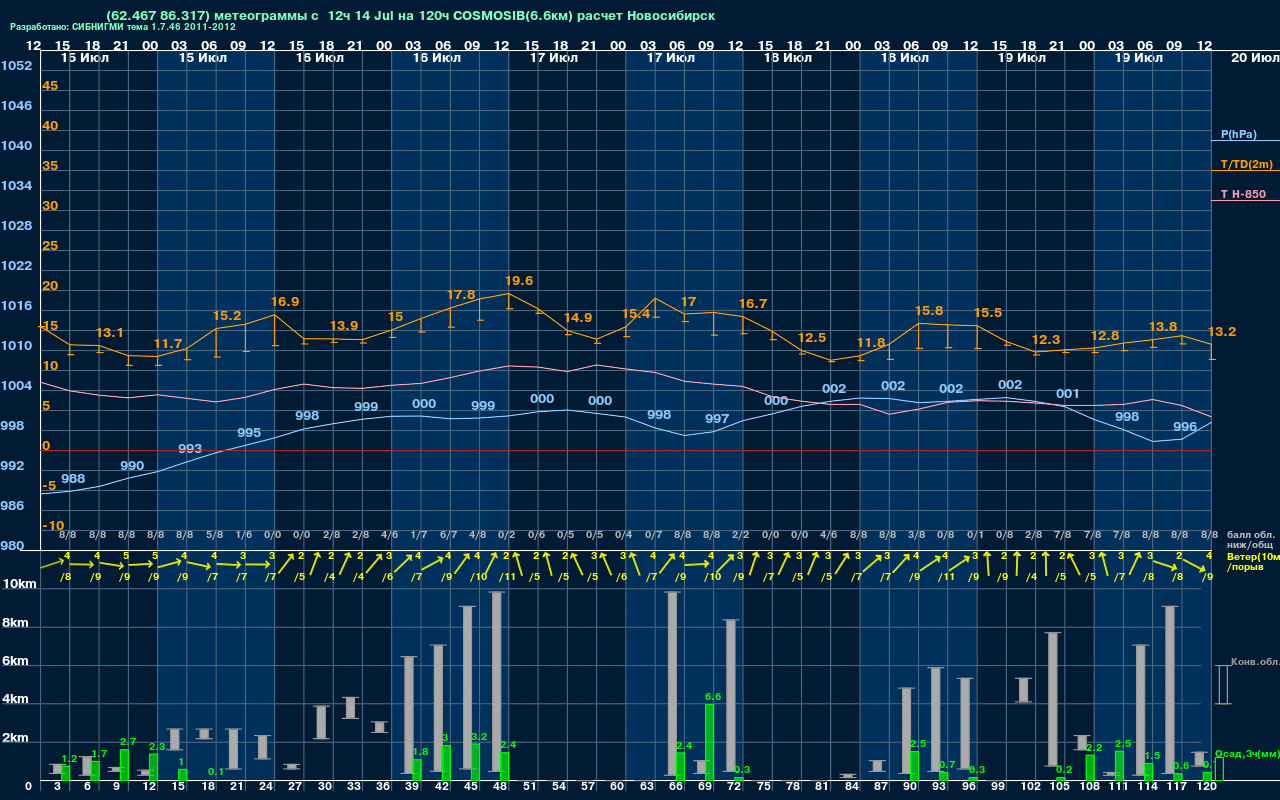Select the Конв.обл. legend label
1280x800 pixels.
tap(1254, 663)
